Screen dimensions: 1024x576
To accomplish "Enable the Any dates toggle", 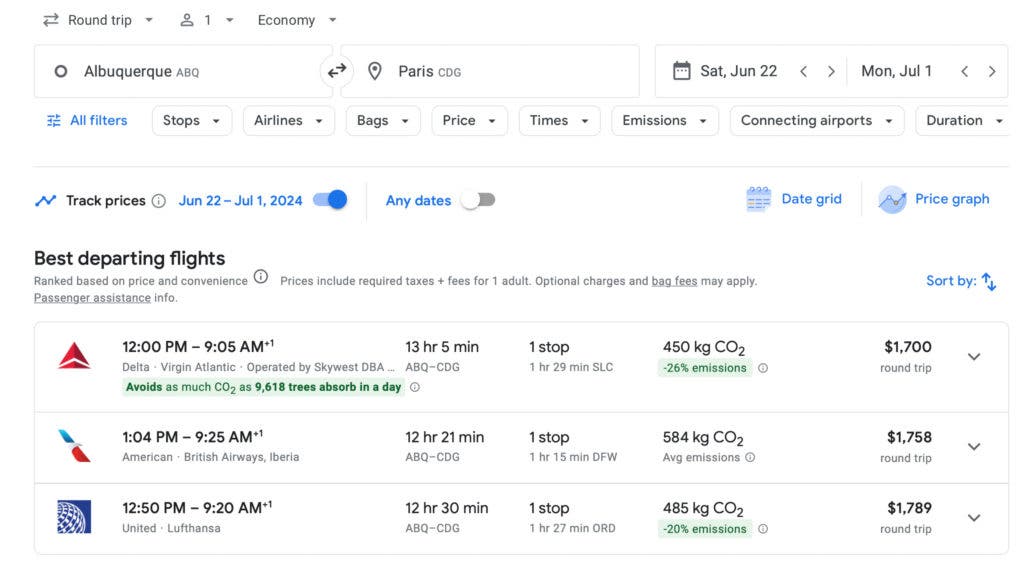I will pos(477,200).
